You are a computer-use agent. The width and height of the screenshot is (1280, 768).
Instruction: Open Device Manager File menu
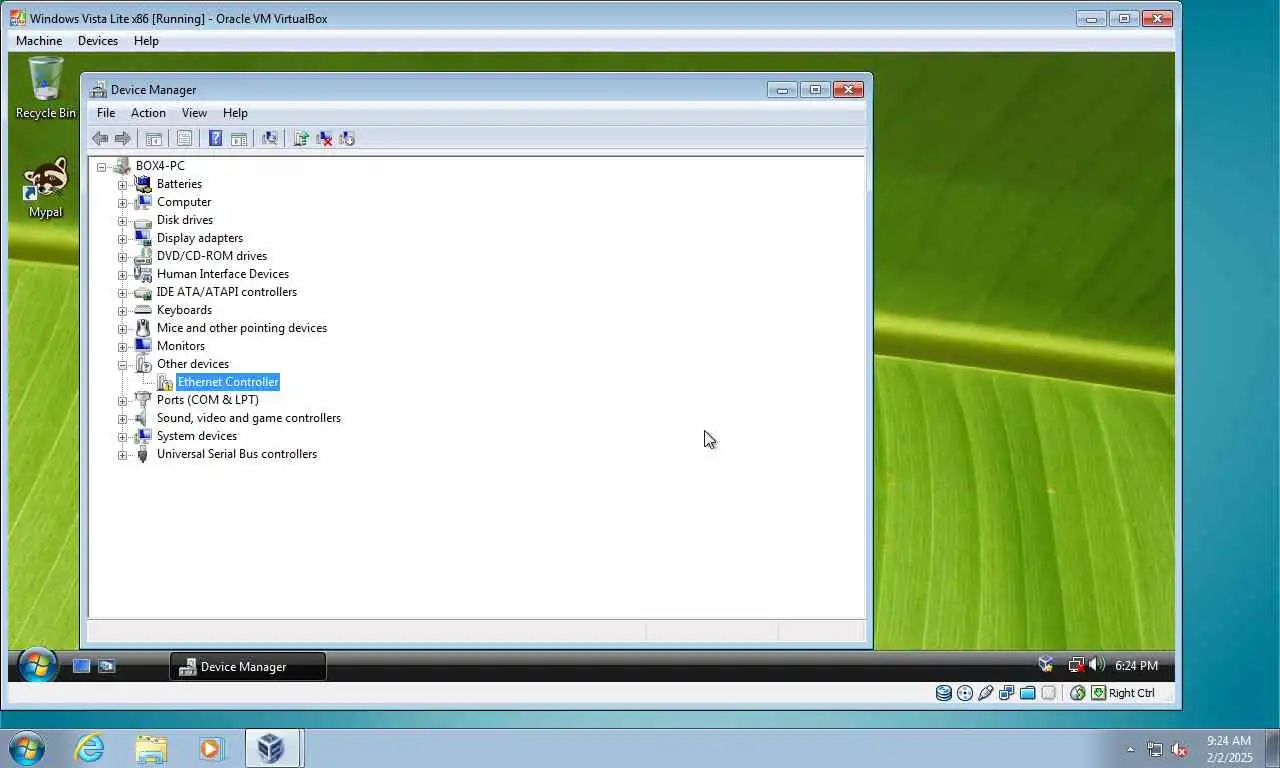coord(106,113)
